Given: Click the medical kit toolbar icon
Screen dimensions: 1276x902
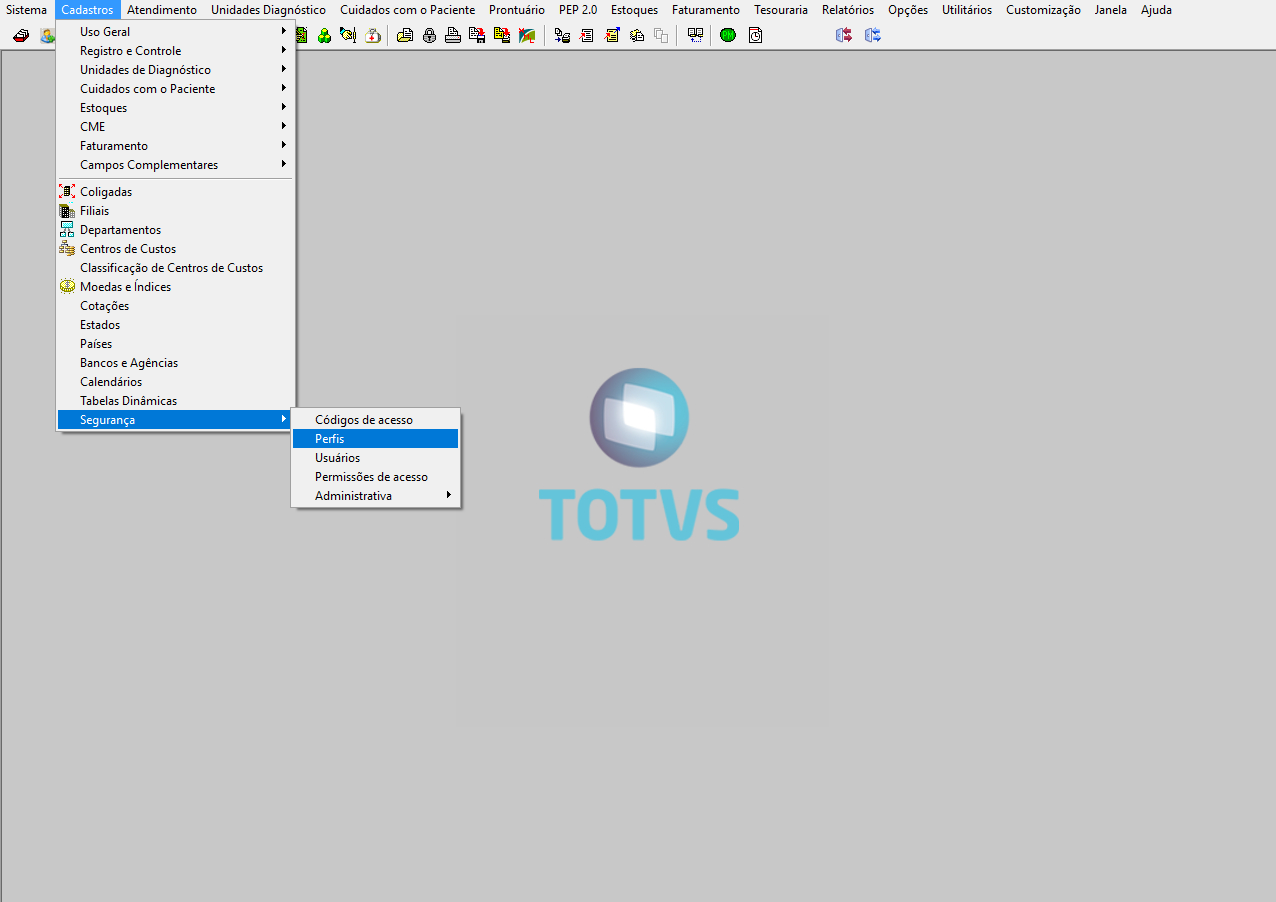Looking at the screenshot, I should pos(373,35).
